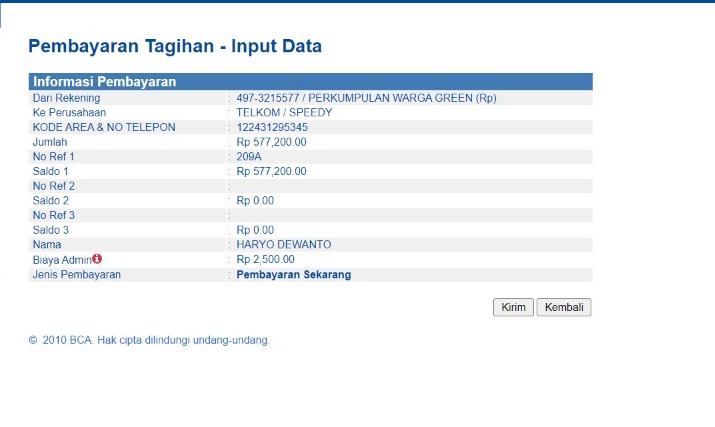The height and width of the screenshot is (427, 715).
Task: Click account value 497-3215577 / PERKUMPULAN WARGA GREEN
Action: pyautogui.click(x=366, y=98)
